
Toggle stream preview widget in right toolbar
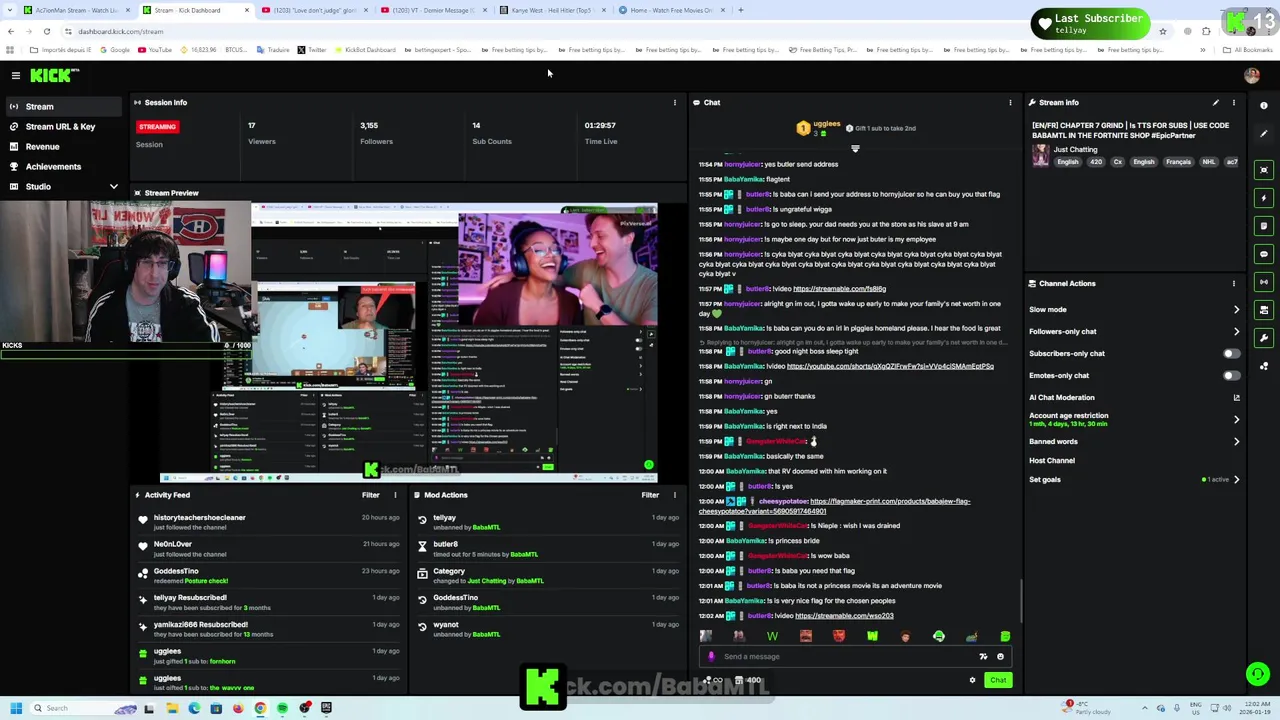[x=1264, y=170]
